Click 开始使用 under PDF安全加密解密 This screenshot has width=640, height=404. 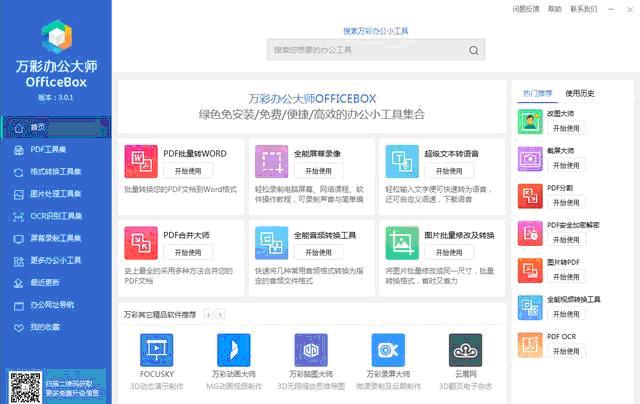point(566,240)
